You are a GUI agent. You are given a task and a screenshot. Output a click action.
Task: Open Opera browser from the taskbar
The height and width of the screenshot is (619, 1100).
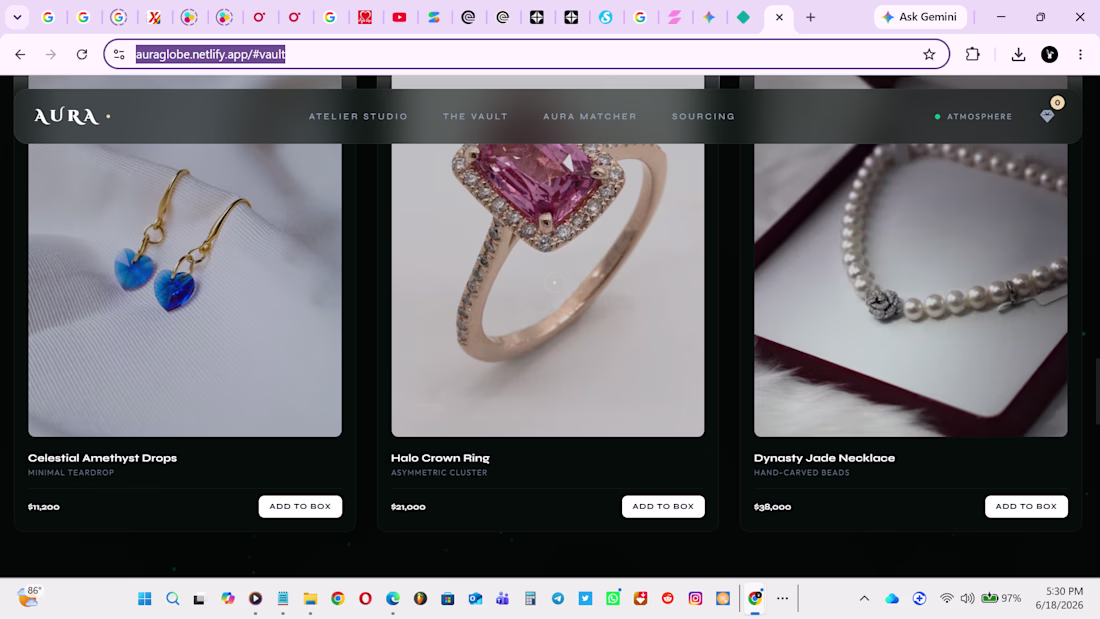365,598
